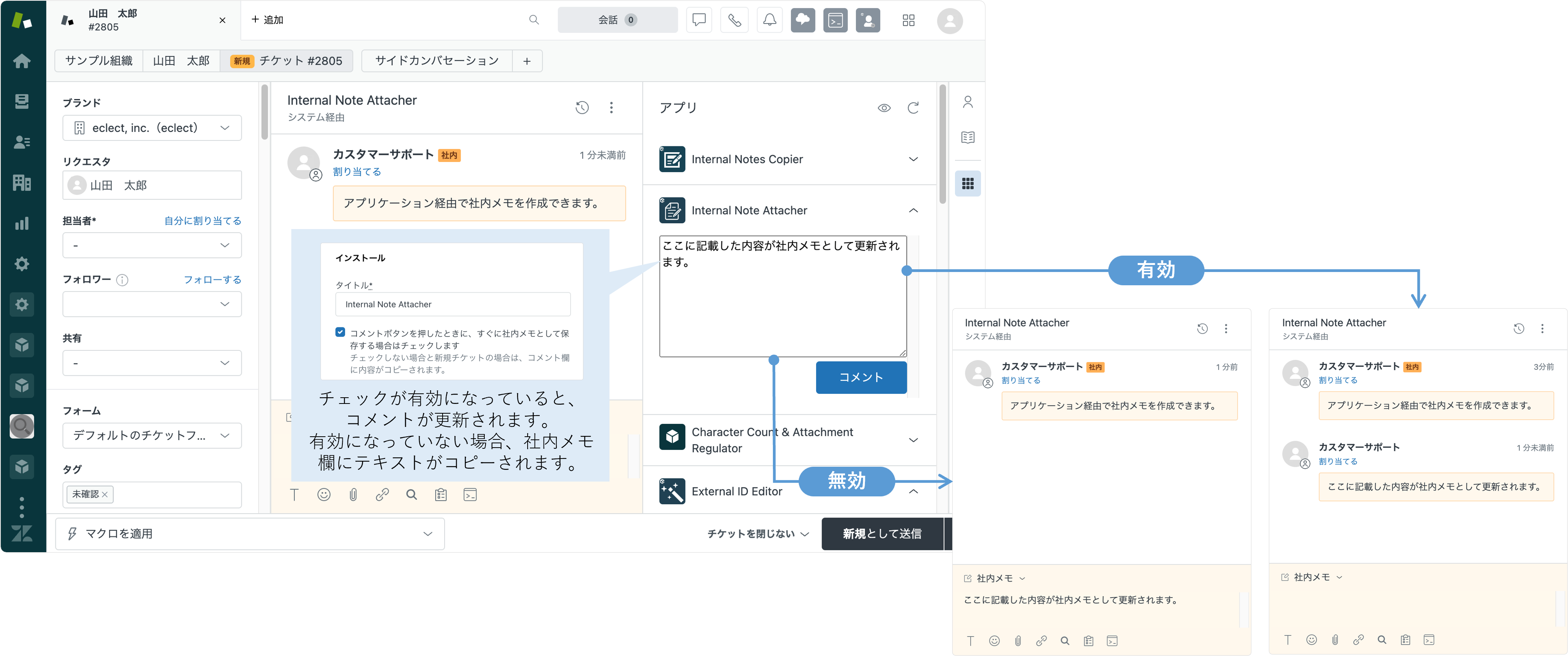Close the 山田 太郎 #2805 ticket tab

pos(223,20)
